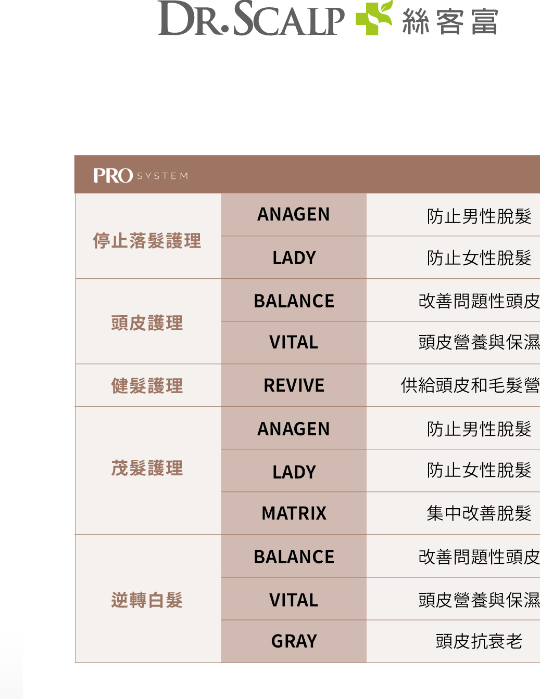The height and width of the screenshot is (699, 540).
Task: Click the REVIVE product cell
Action: [x=293, y=386]
